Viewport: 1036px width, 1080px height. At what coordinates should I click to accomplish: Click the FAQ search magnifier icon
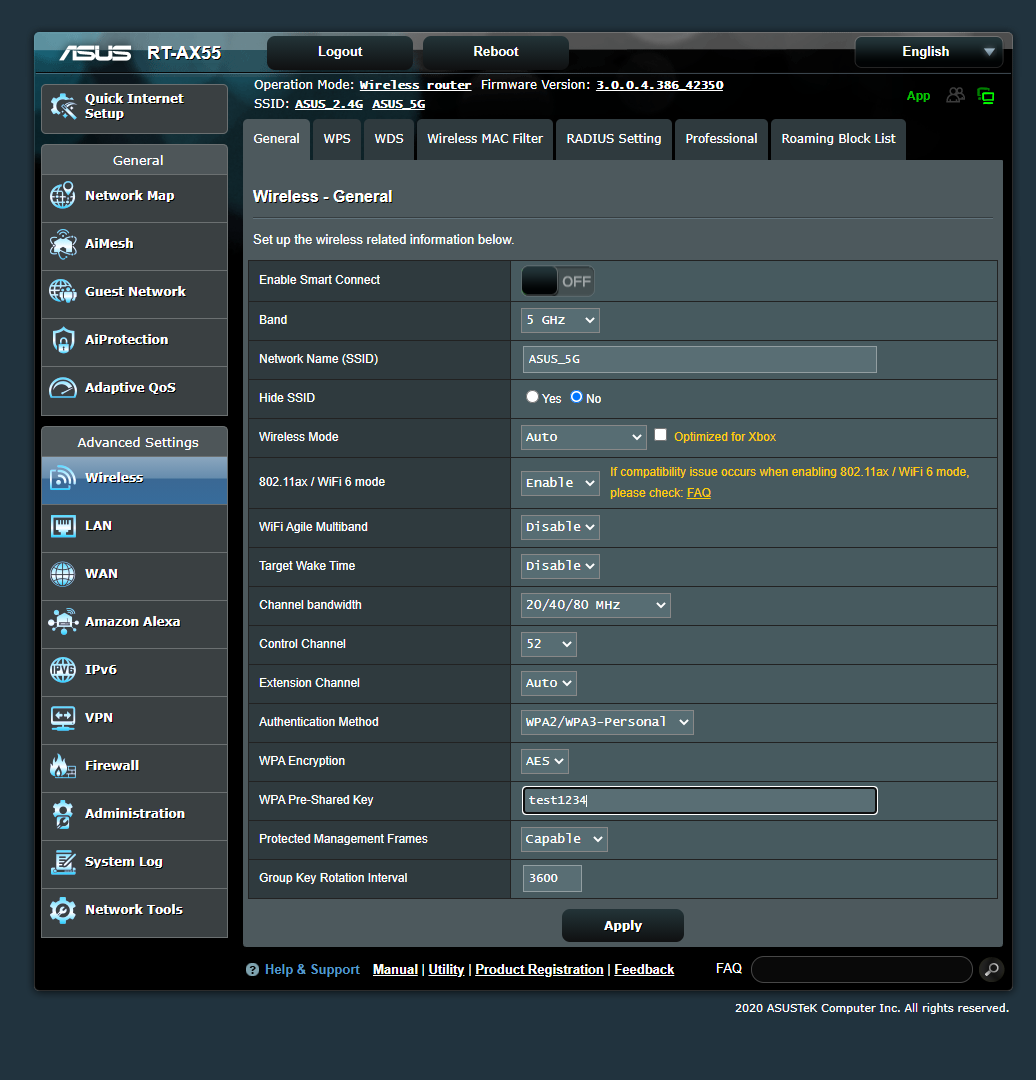tap(991, 969)
